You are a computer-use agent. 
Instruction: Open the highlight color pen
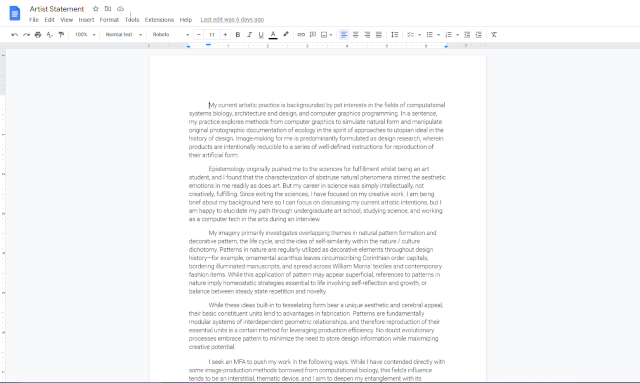(286, 35)
